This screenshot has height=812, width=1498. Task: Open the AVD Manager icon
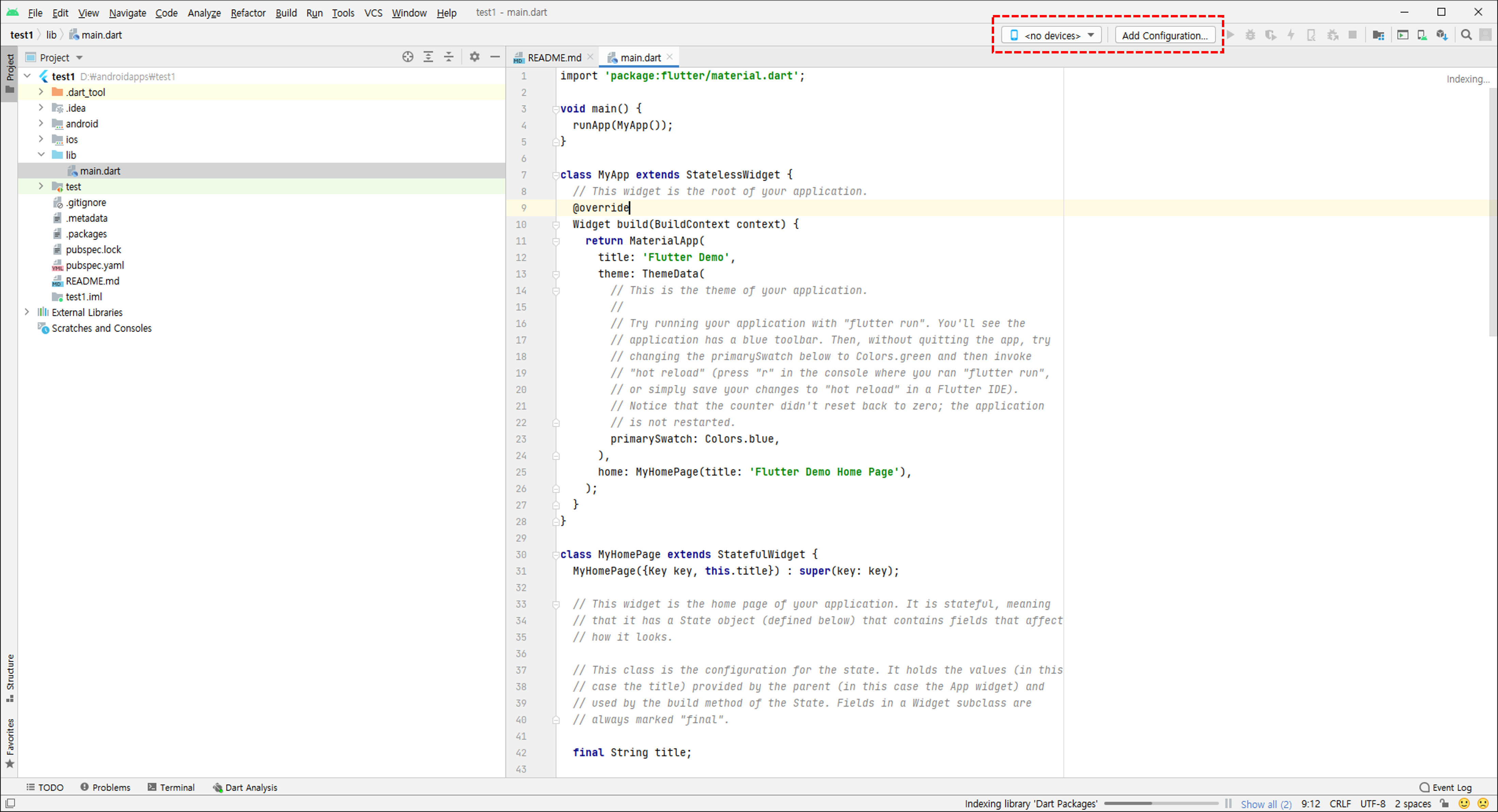pyautogui.click(x=1422, y=35)
